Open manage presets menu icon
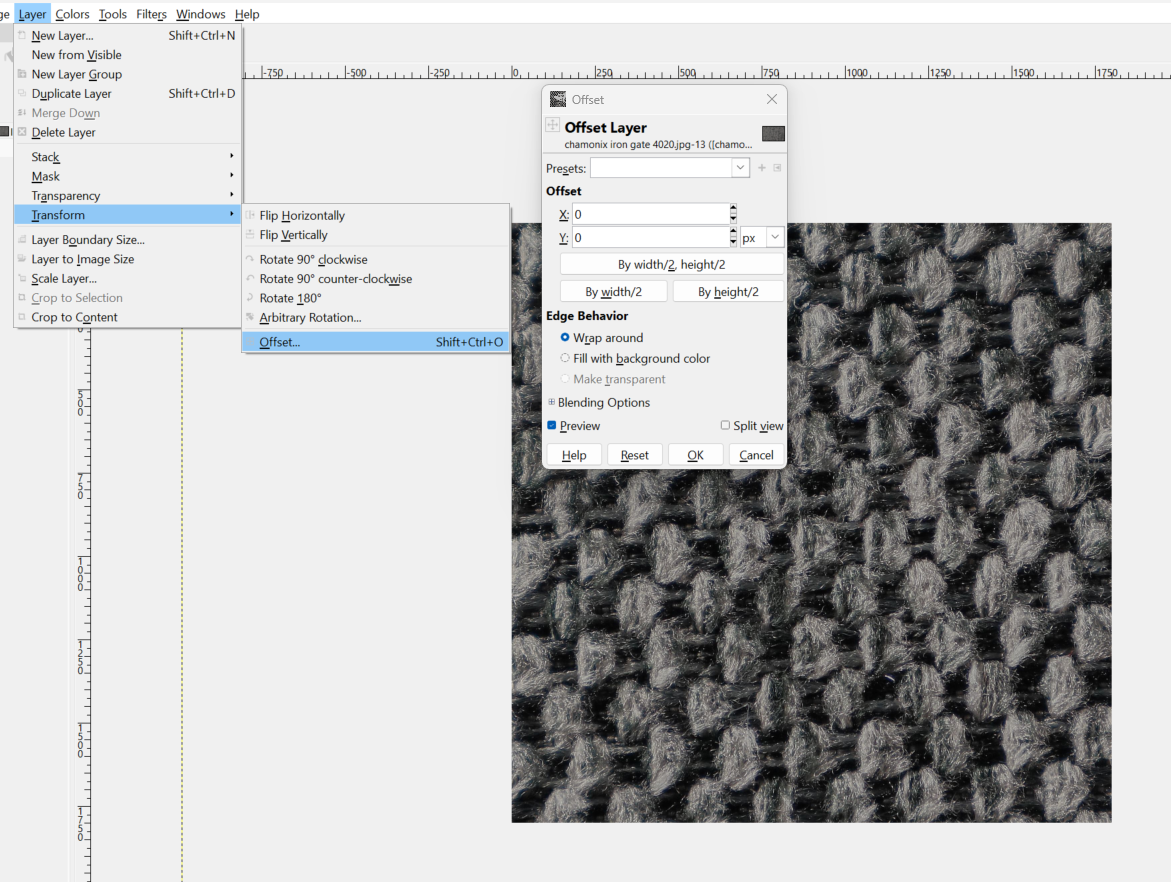Image resolution: width=1171 pixels, height=882 pixels. tap(777, 168)
